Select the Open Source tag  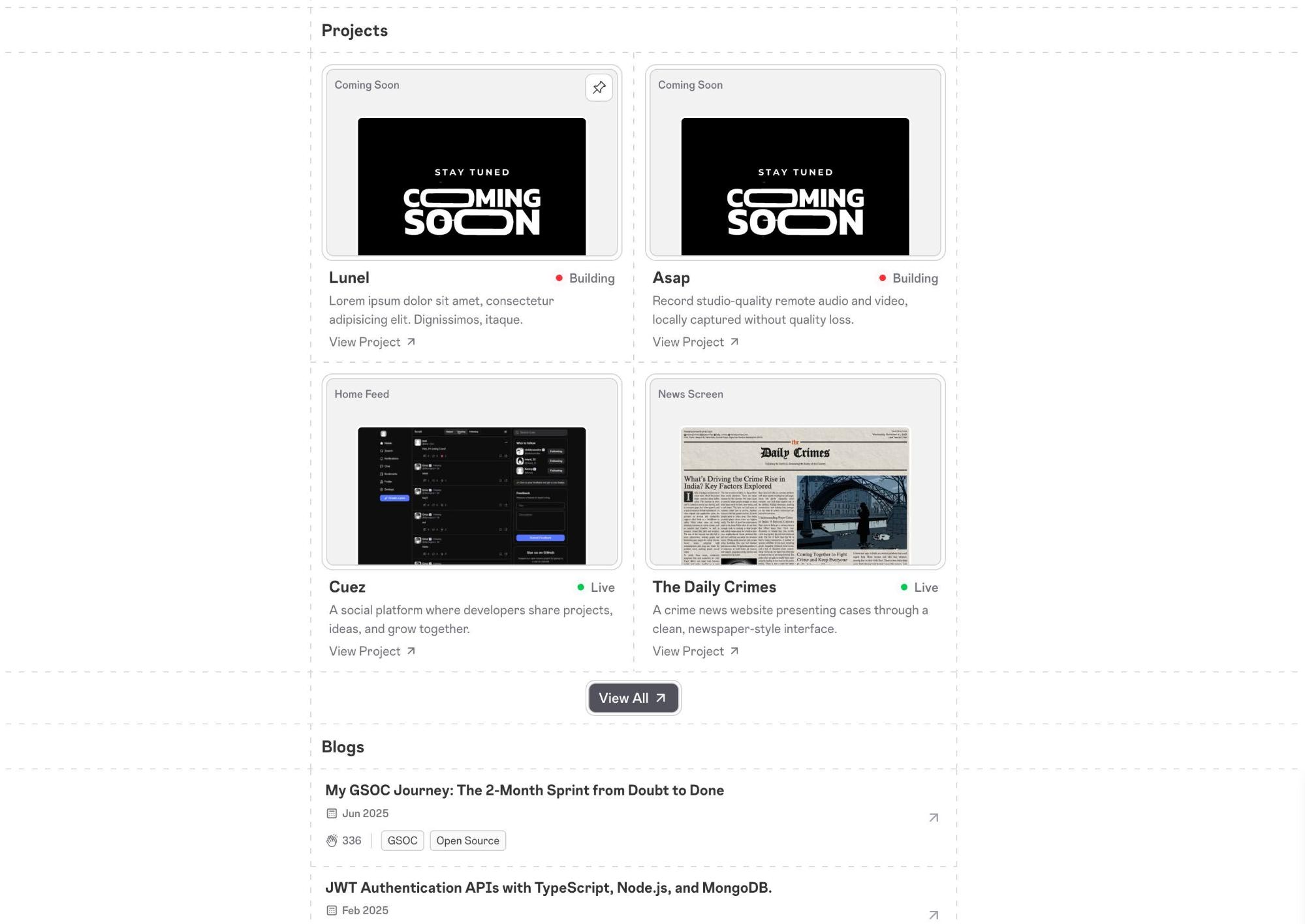point(467,840)
